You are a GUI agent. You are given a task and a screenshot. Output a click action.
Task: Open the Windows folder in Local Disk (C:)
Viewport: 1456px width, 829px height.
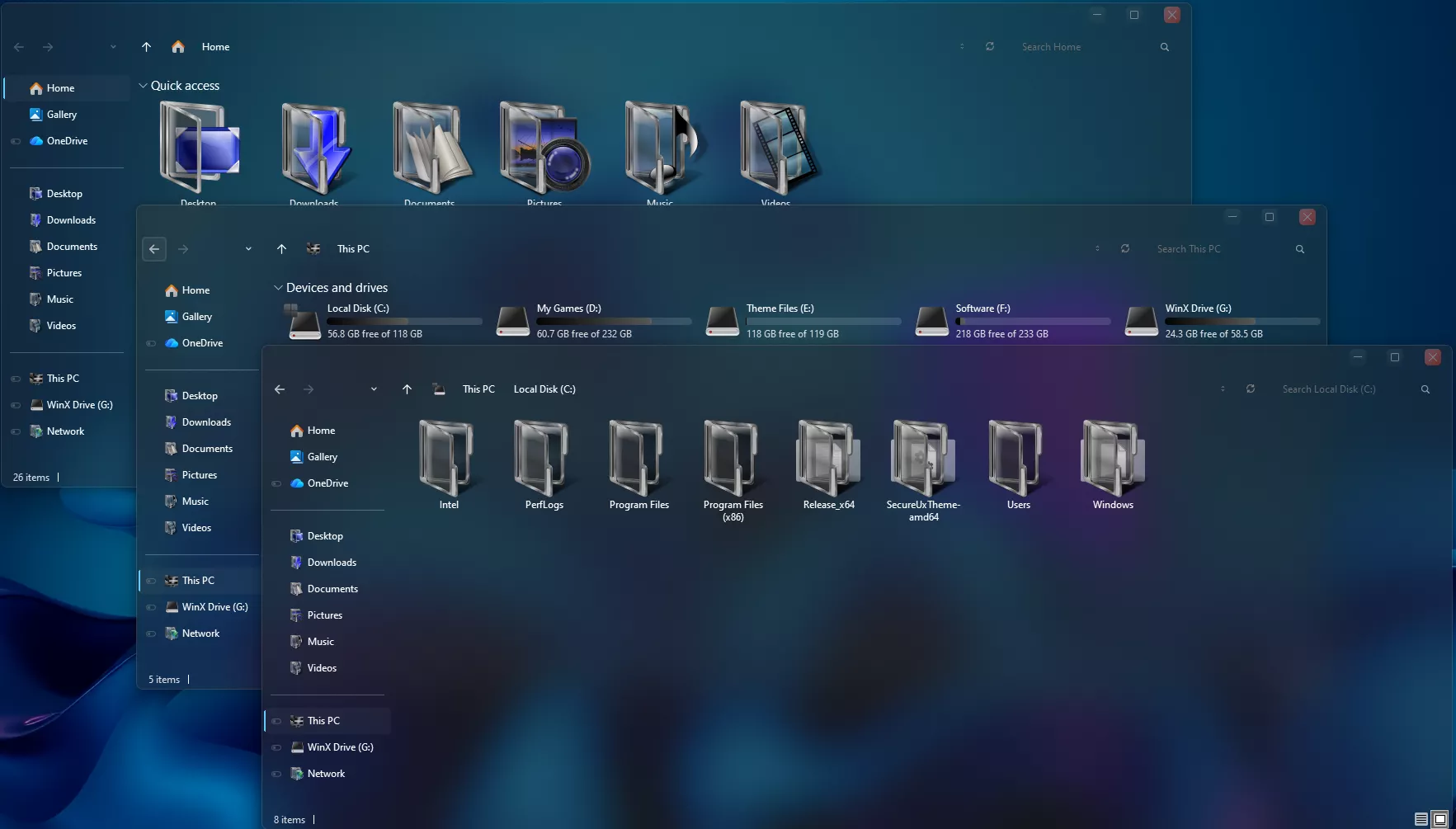pos(1112,462)
